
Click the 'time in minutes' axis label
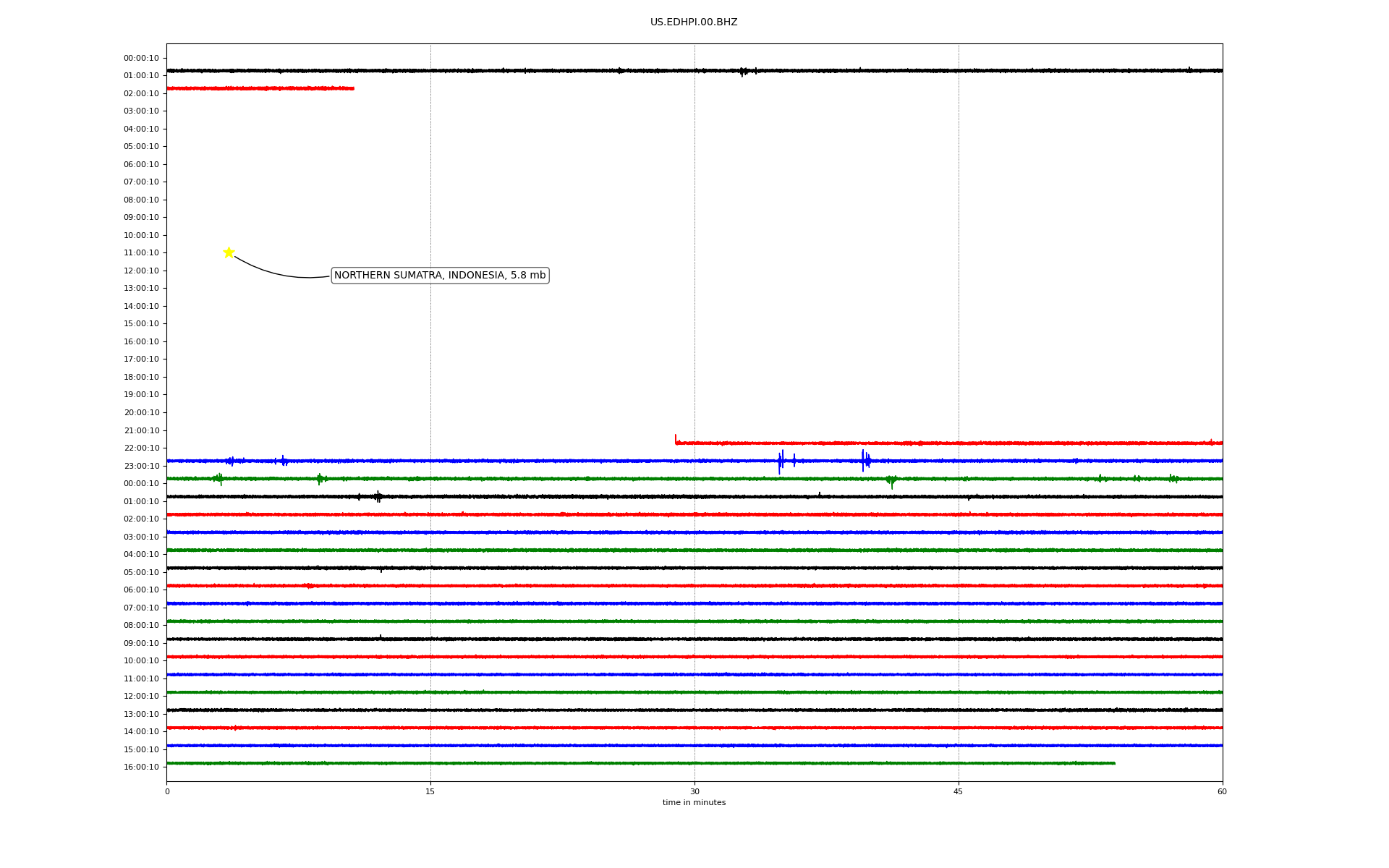coord(694,803)
